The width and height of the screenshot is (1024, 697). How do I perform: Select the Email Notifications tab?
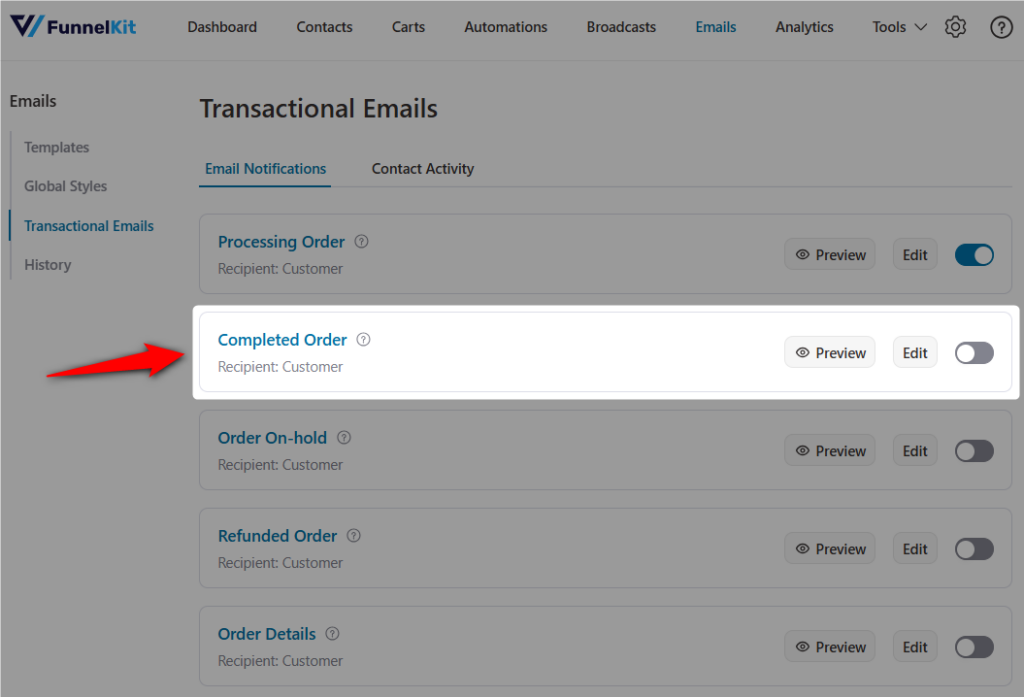(x=264, y=168)
